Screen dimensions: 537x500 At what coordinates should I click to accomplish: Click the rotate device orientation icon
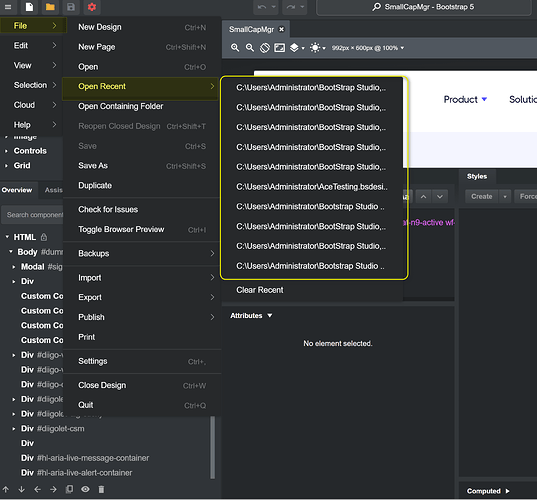point(265,48)
